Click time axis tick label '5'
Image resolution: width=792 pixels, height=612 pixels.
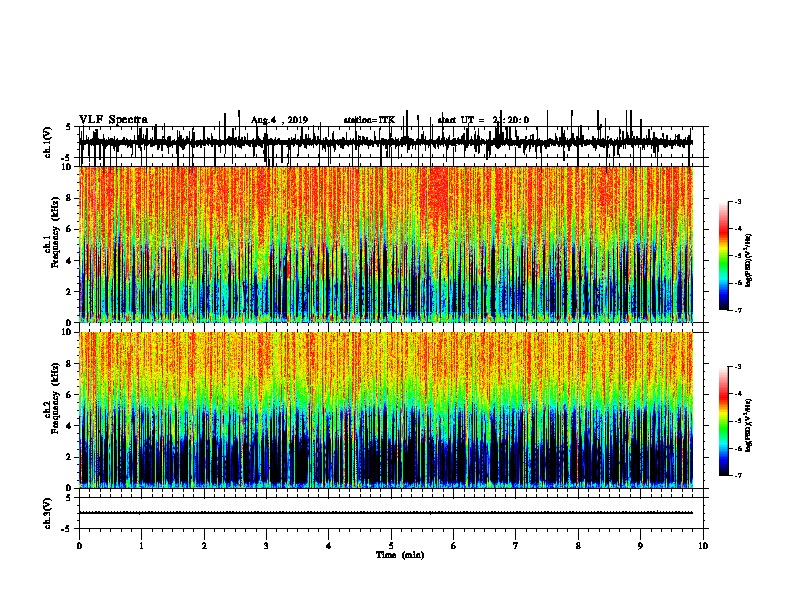click(x=391, y=546)
